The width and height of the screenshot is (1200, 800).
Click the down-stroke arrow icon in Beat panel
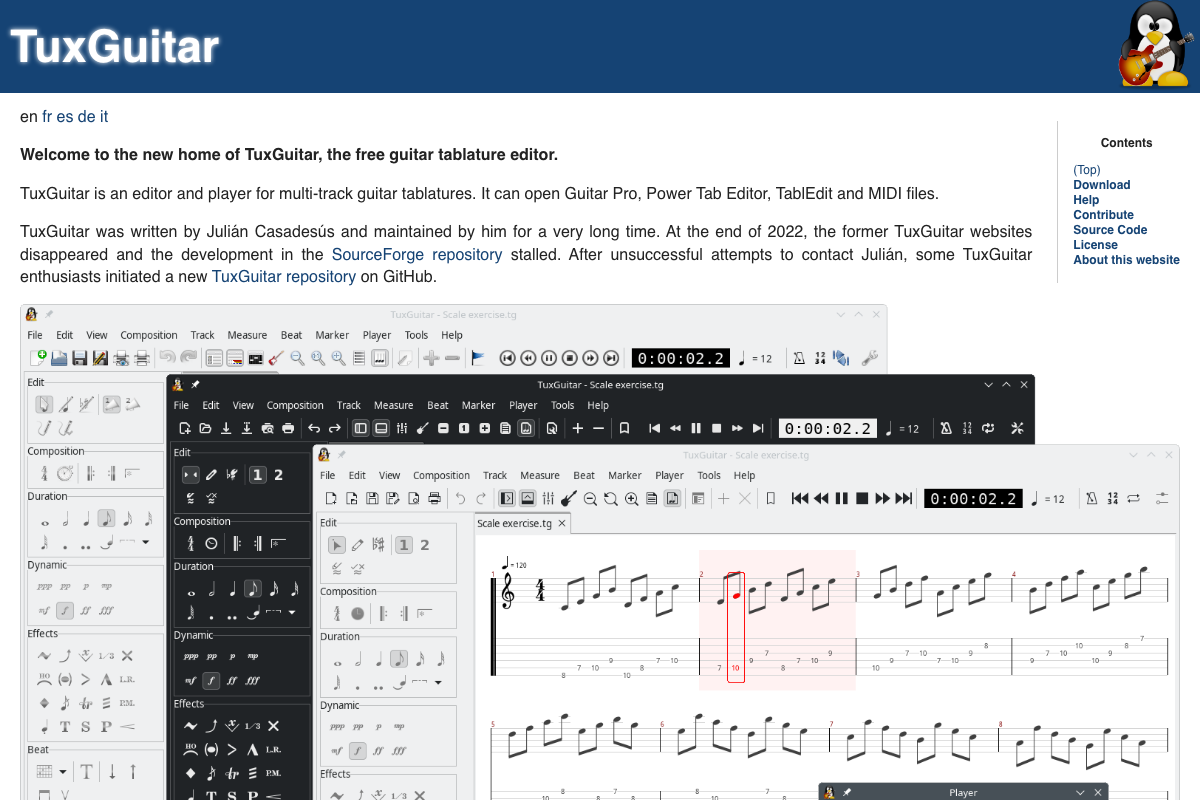(x=112, y=771)
